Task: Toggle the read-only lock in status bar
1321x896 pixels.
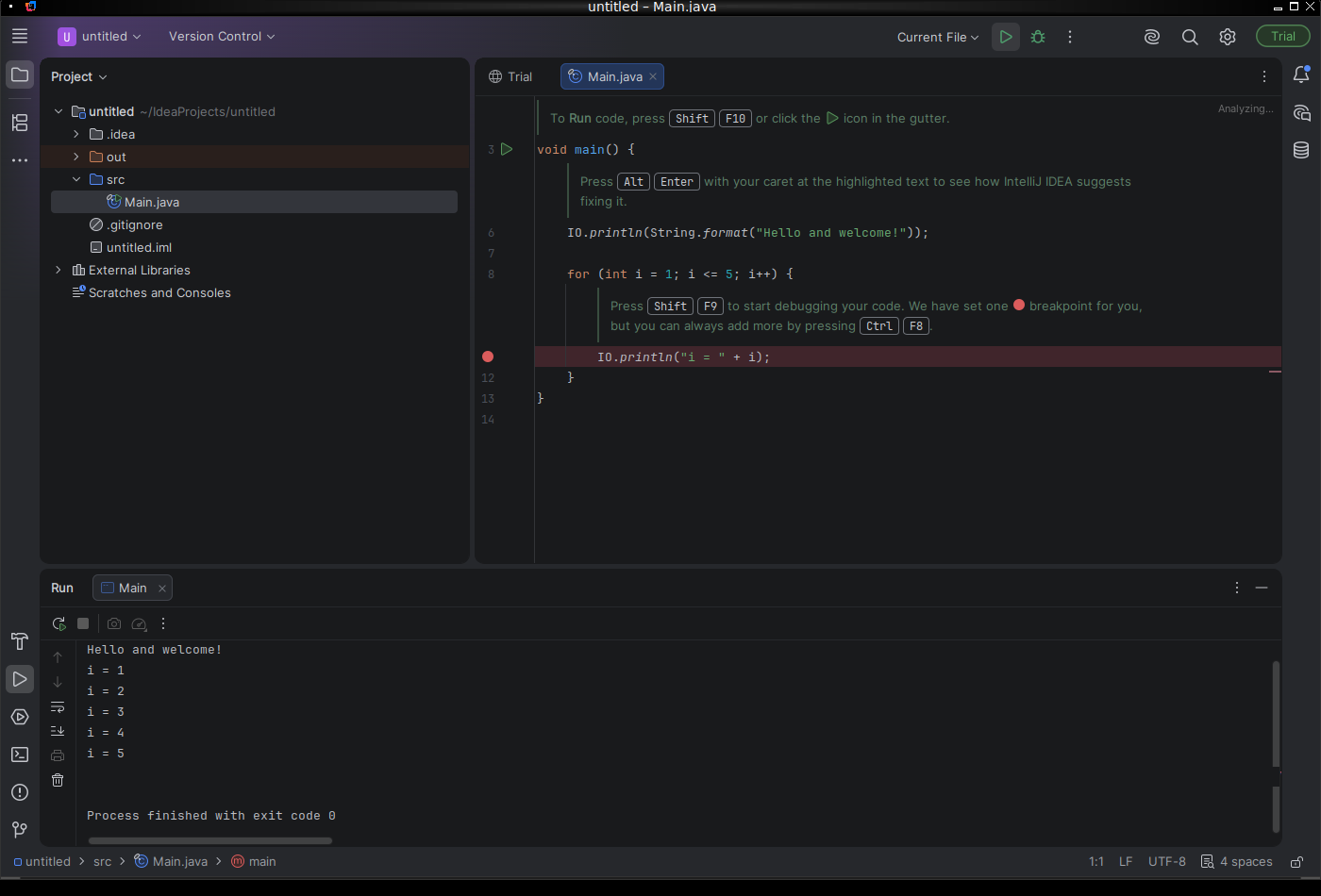Action: click(1297, 861)
